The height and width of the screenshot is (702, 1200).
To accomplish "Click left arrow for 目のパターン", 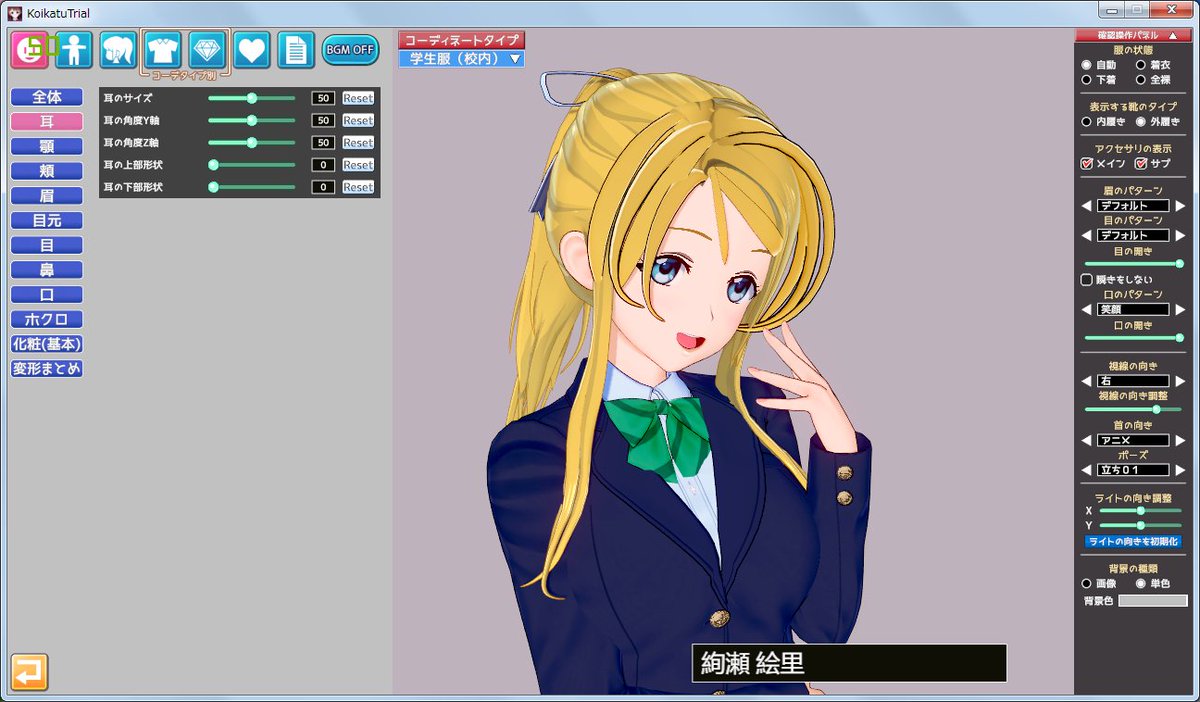I will click(x=1086, y=235).
